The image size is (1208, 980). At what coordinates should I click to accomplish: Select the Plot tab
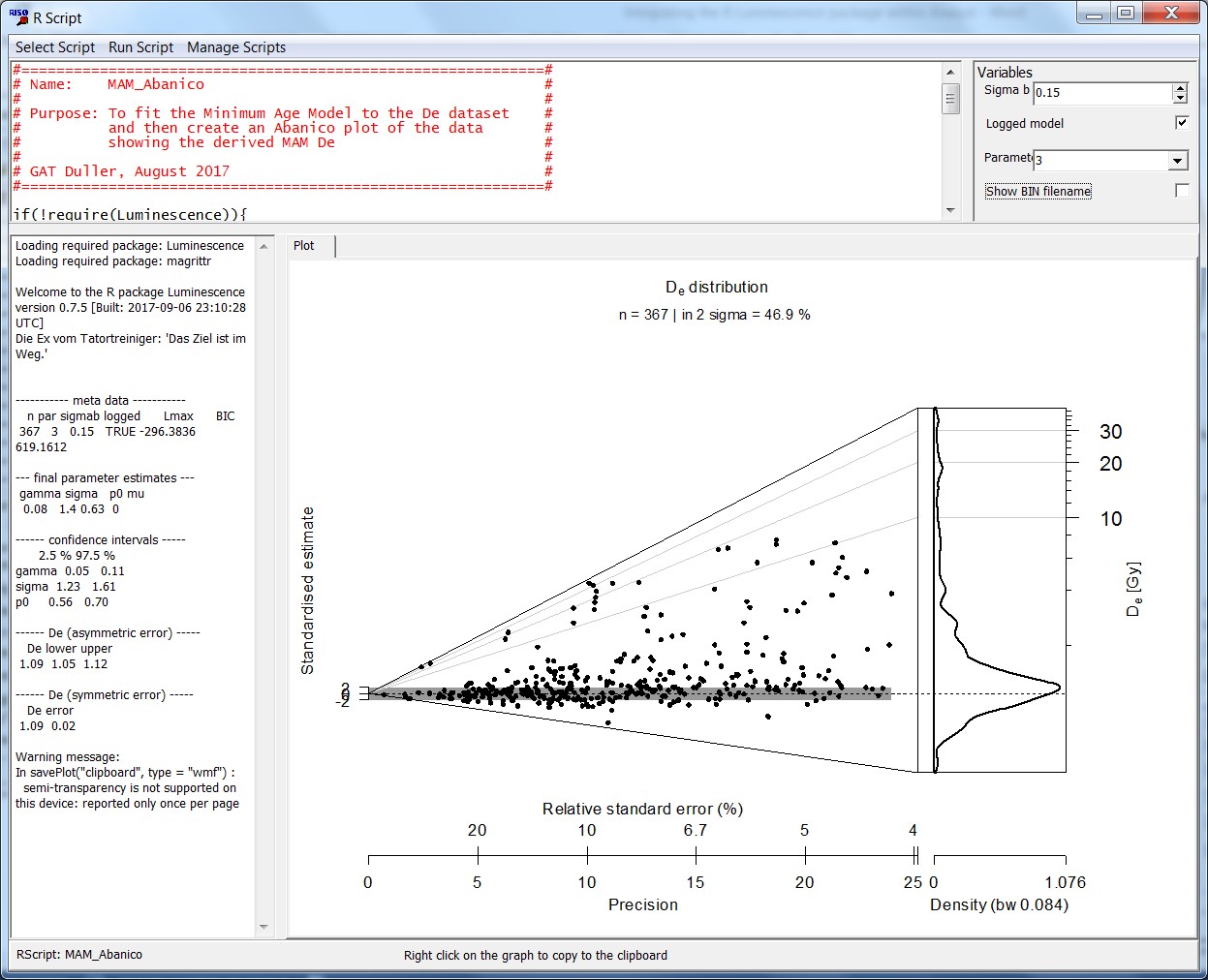coord(304,246)
